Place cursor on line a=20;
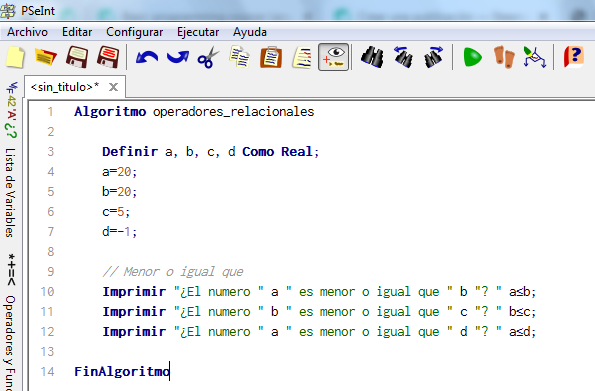Screen dimensions: 595x391 coord(120,172)
